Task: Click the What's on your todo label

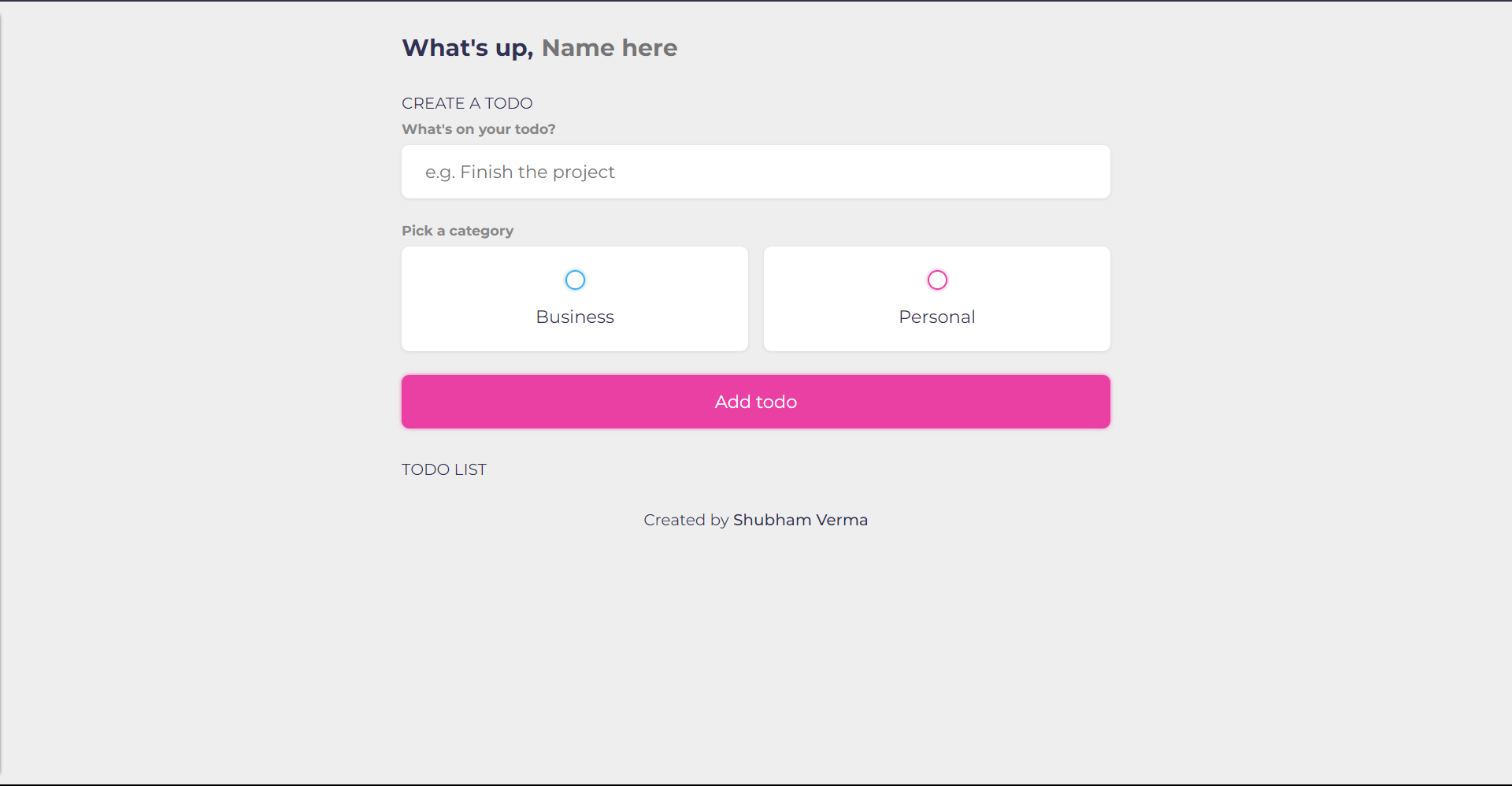Action: 478,129
